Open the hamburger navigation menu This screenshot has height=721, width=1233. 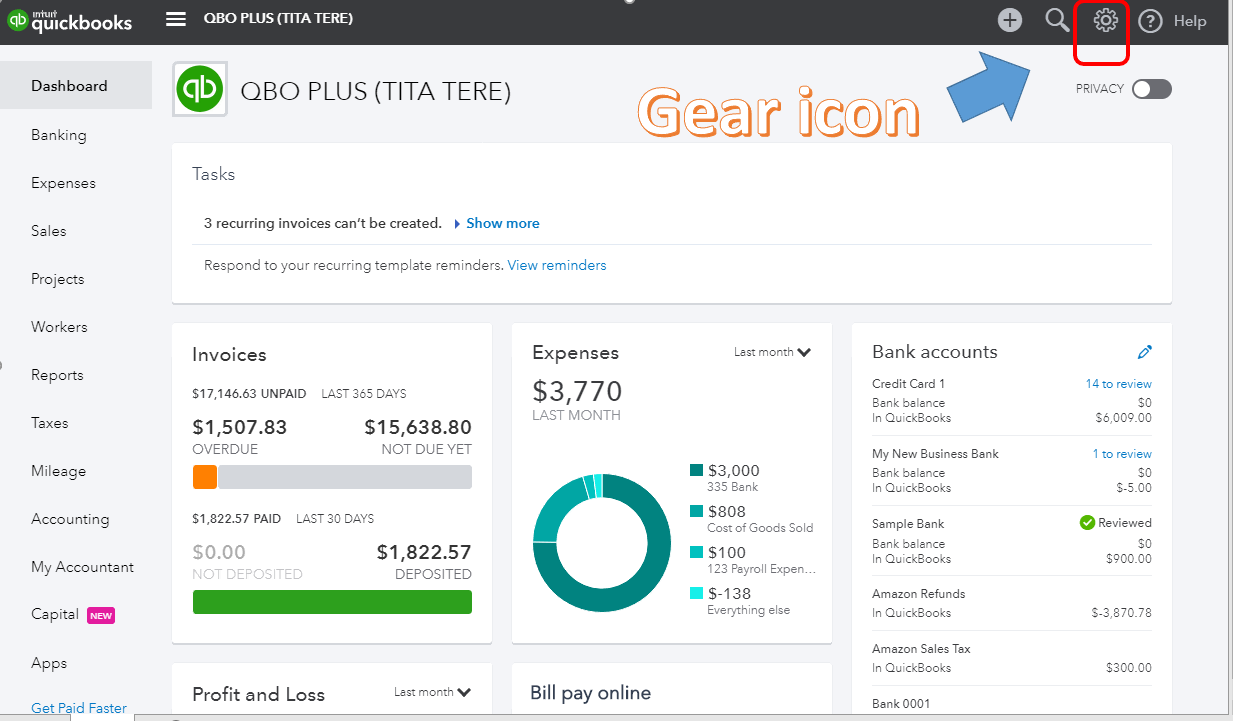pos(176,19)
